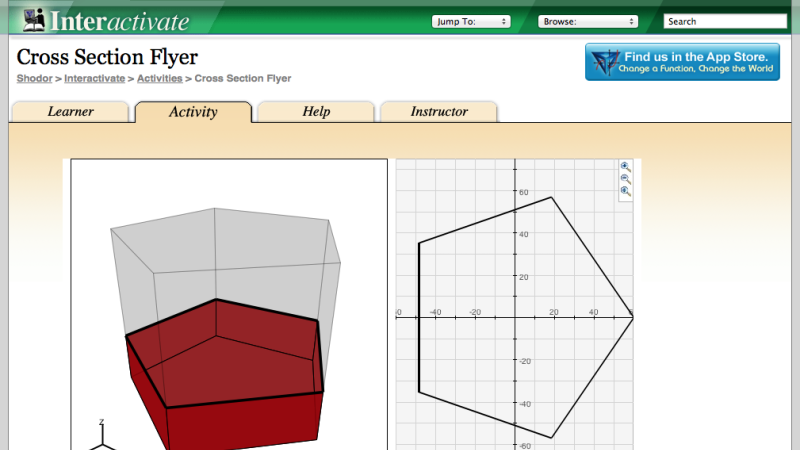
Task: Click the Cross Section Flyer heading
Action: pos(107,57)
